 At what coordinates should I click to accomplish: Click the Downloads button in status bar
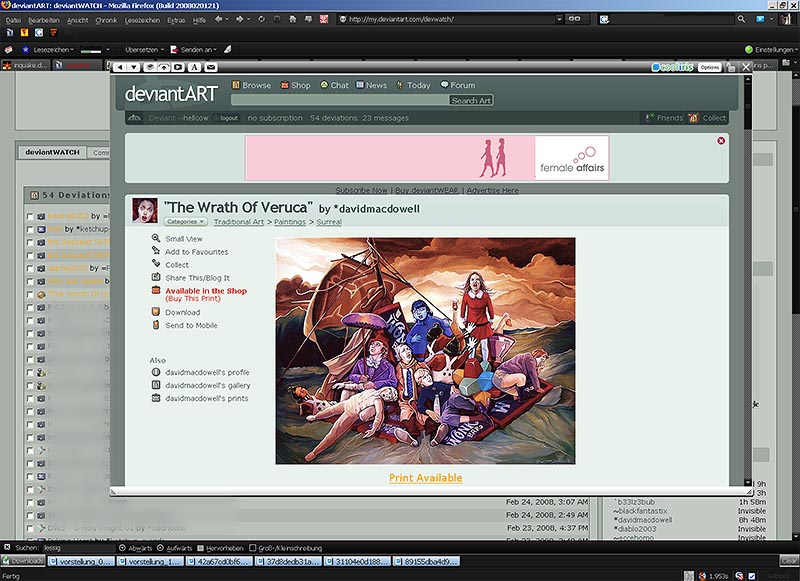pyautogui.click(x=23, y=562)
